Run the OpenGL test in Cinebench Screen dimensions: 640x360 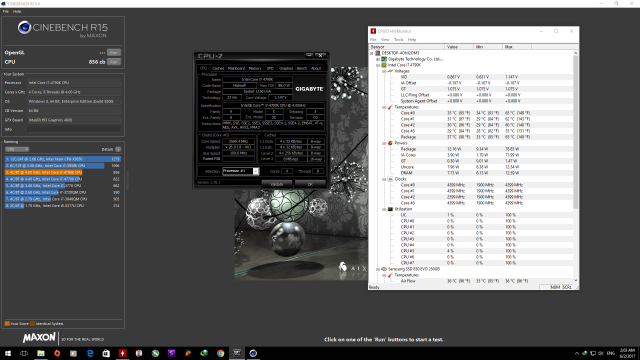tap(114, 53)
